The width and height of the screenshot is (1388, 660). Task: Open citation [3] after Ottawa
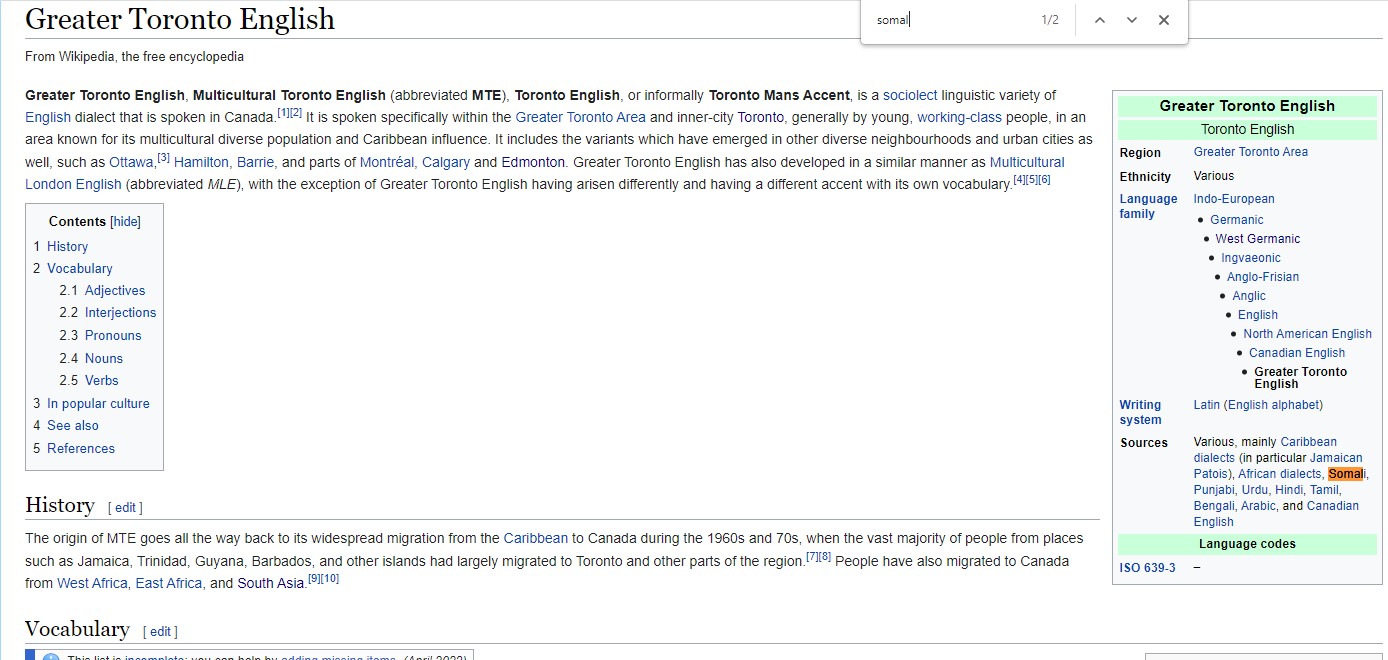164,157
